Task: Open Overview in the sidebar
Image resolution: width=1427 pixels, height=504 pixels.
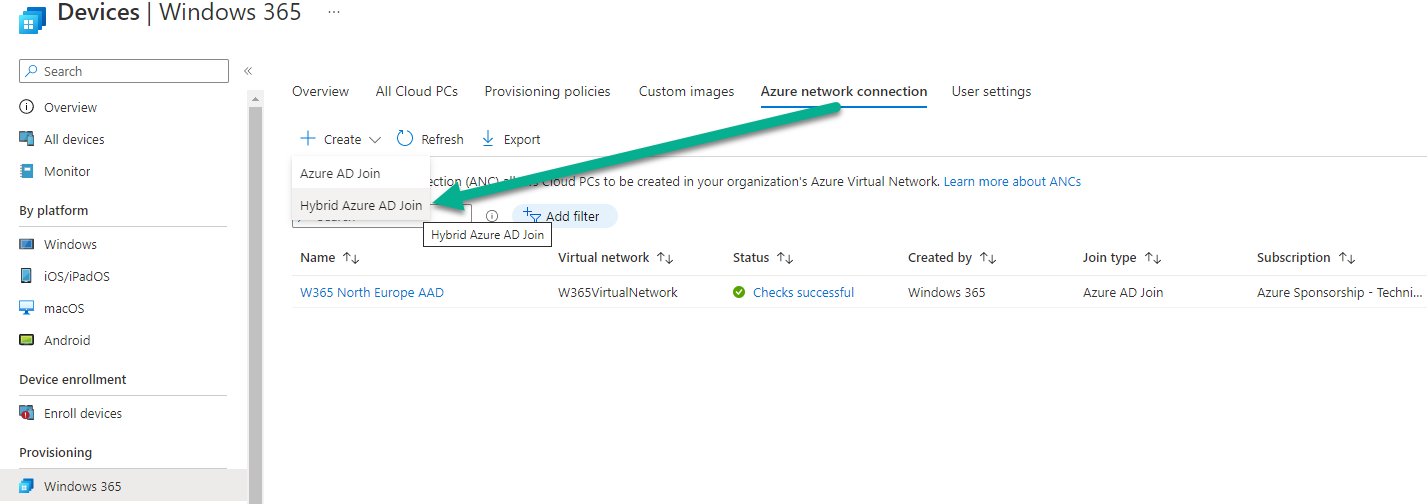Action: pos(70,107)
